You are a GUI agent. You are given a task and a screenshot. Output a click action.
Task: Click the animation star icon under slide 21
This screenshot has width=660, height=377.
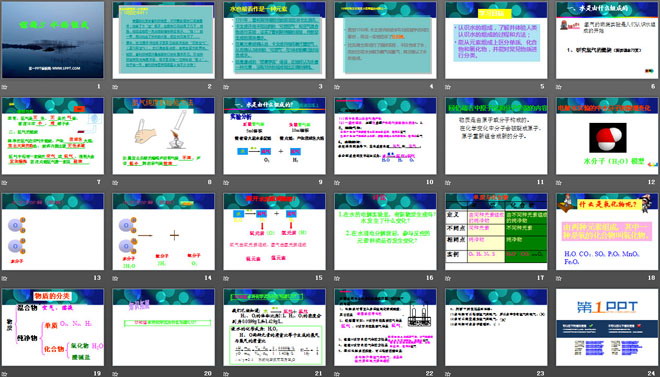(226, 374)
